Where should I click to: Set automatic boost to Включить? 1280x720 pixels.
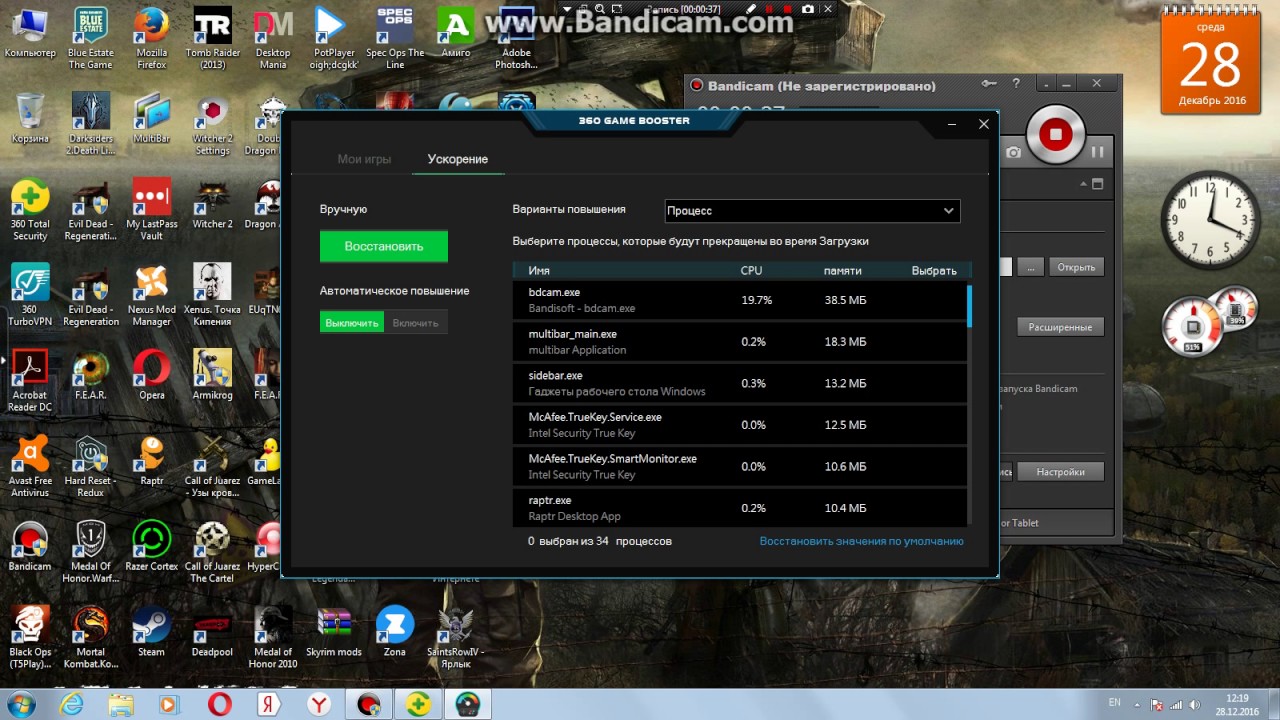tap(416, 323)
